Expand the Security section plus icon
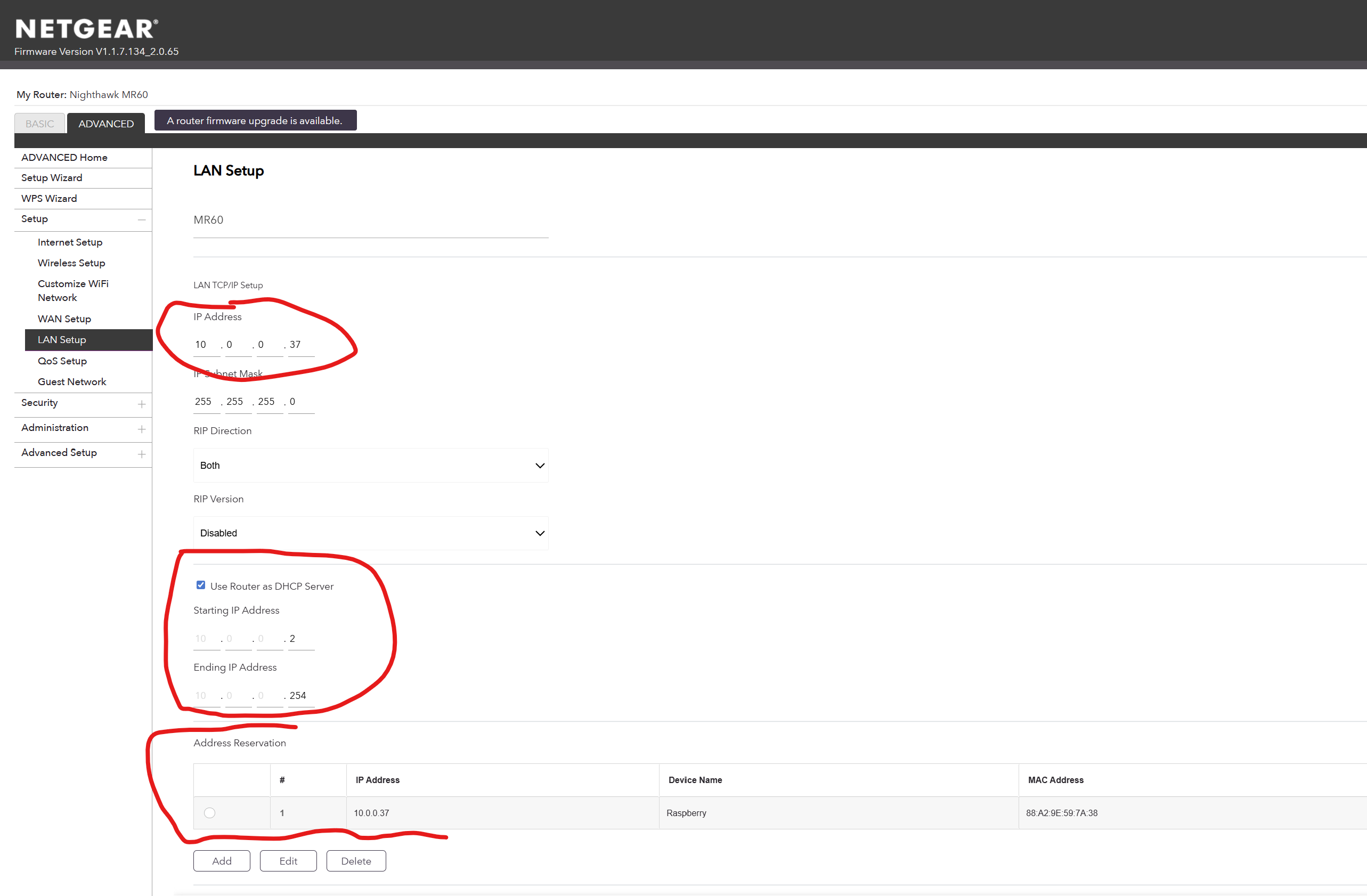 [141, 404]
